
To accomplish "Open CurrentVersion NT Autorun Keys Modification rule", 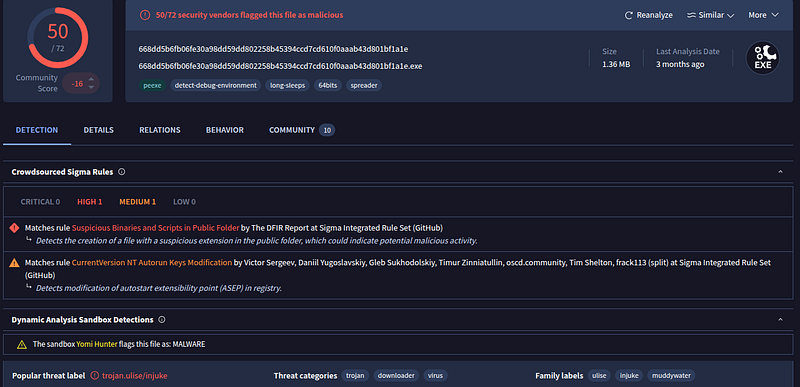I will 152,263.
